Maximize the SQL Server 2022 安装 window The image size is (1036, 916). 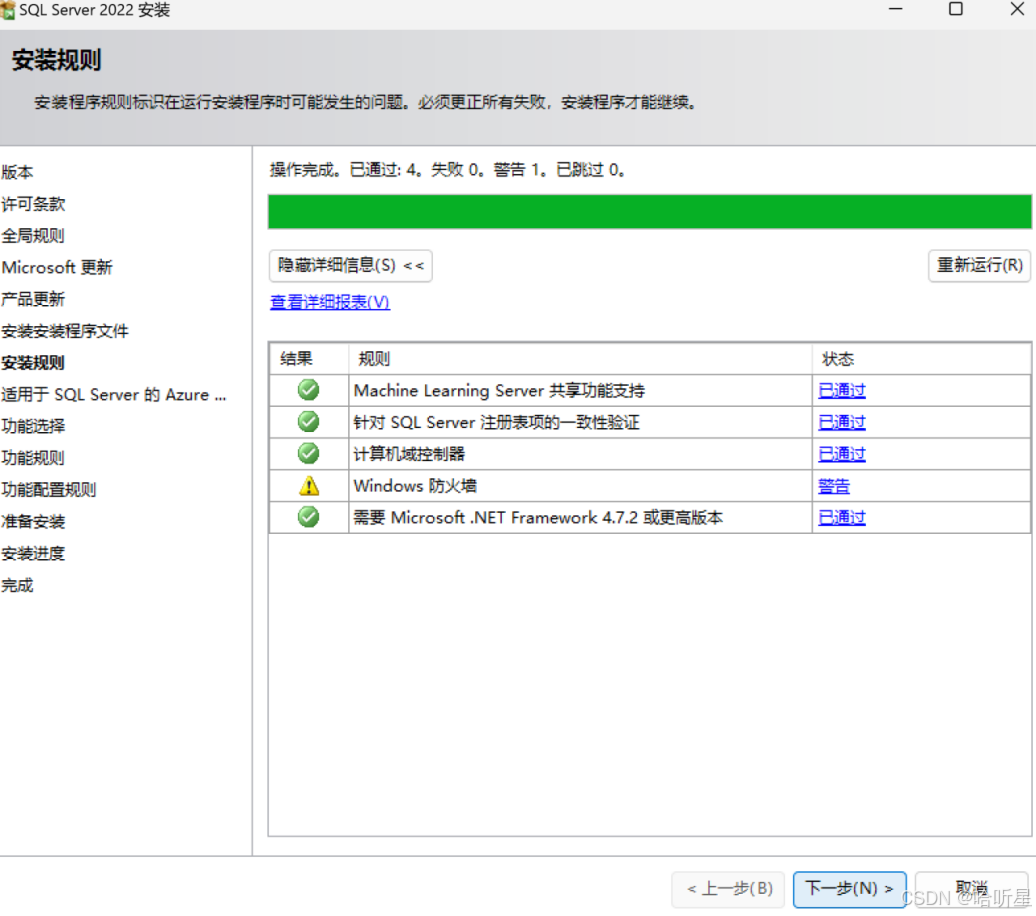coord(955,9)
